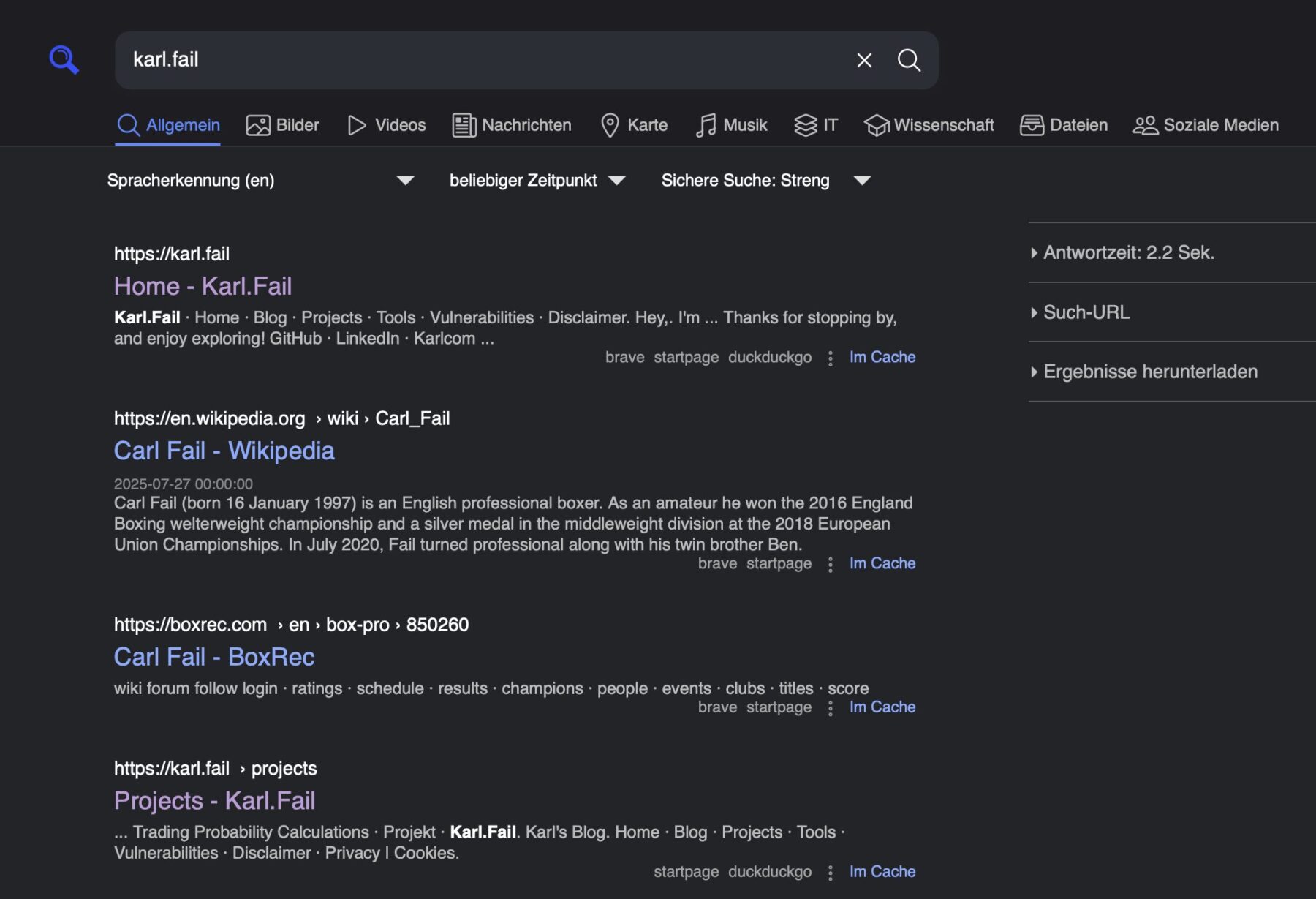This screenshot has width=1316, height=899.
Task: Select the Karte map category
Action: click(x=634, y=125)
